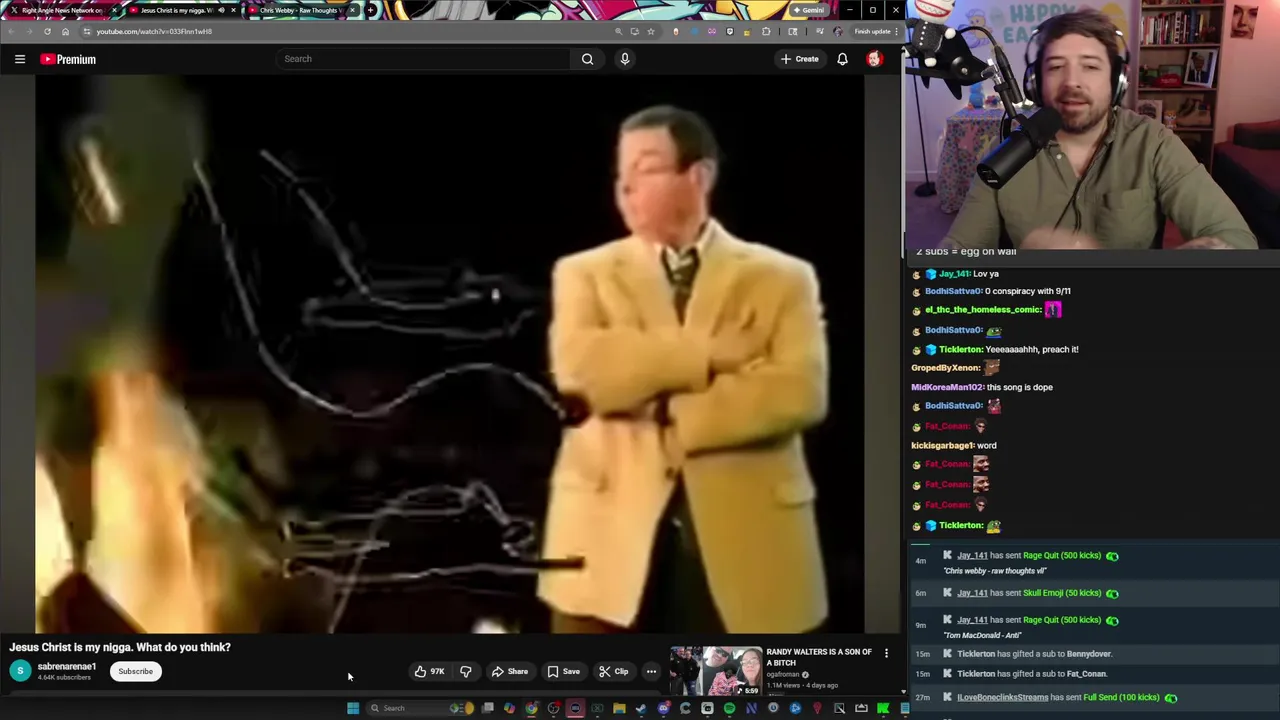Close the Chris Webby Raw Thoughts tab
This screenshot has height=720, width=1280.
352,10
